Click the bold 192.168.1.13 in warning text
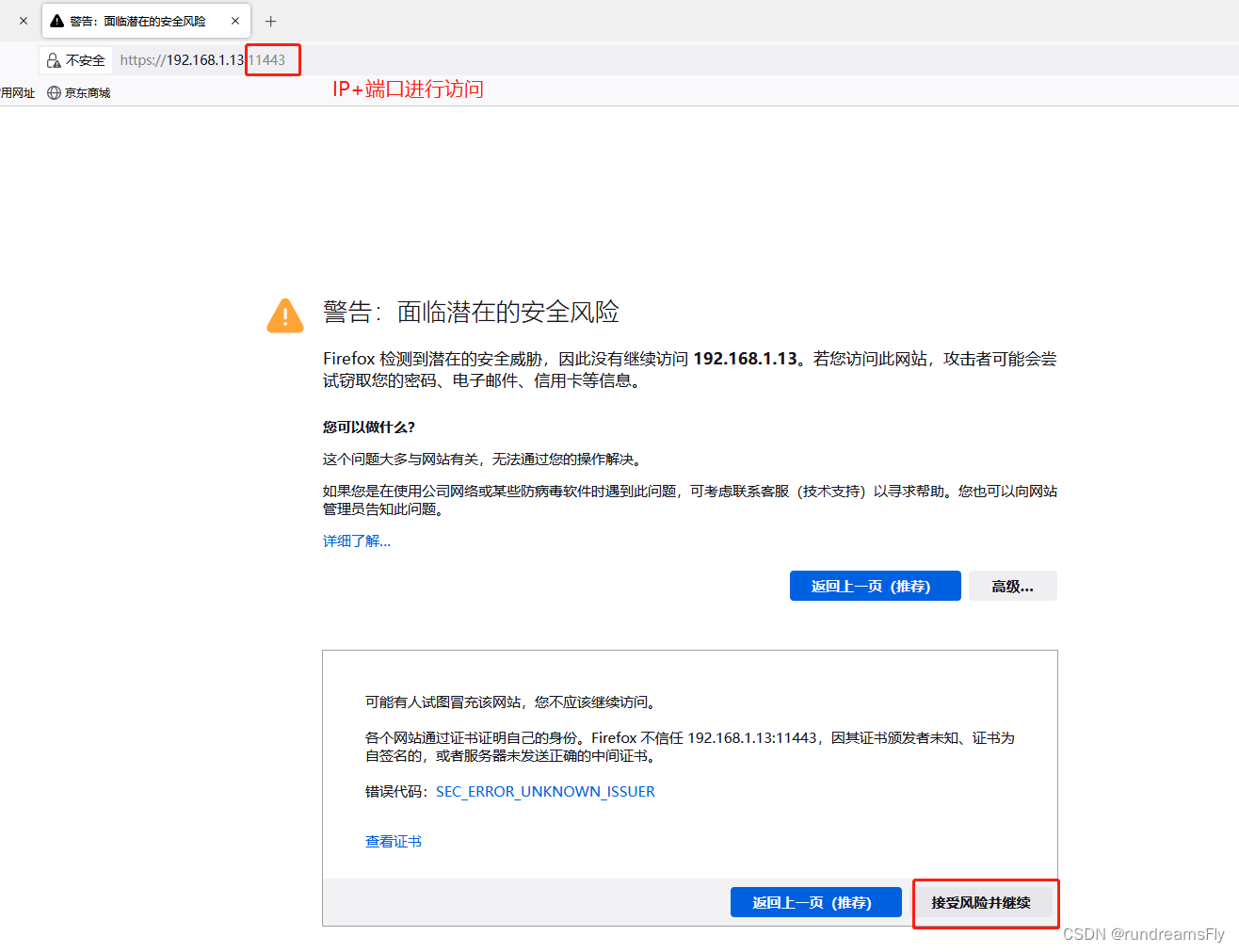 746,359
